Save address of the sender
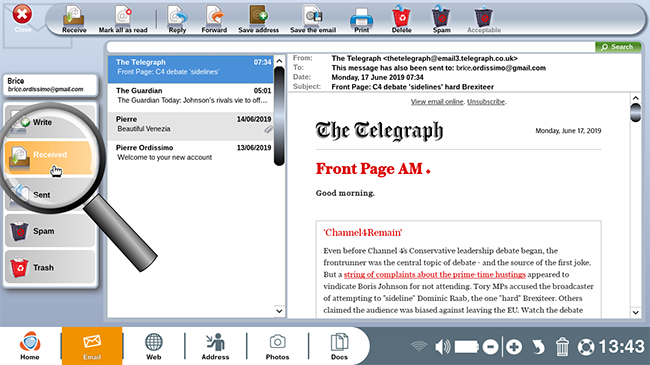The height and width of the screenshot is (365, 650). [x=259, y=19]
